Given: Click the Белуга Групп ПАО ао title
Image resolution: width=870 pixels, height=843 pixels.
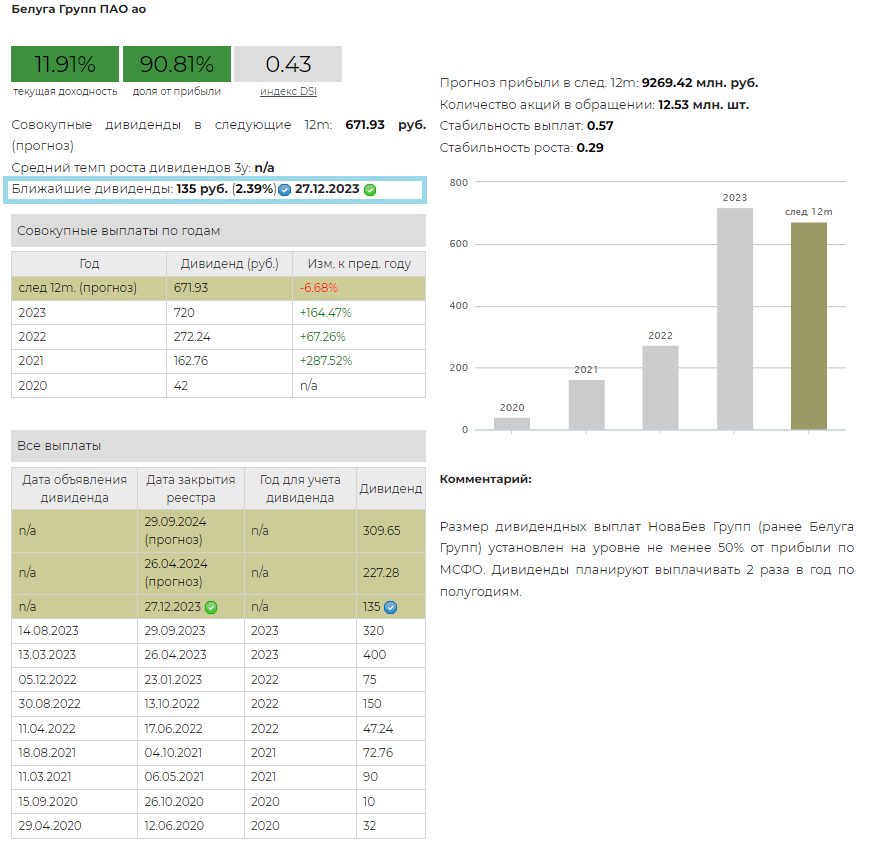Looking at the screenshot, I should tap(79, 8).
